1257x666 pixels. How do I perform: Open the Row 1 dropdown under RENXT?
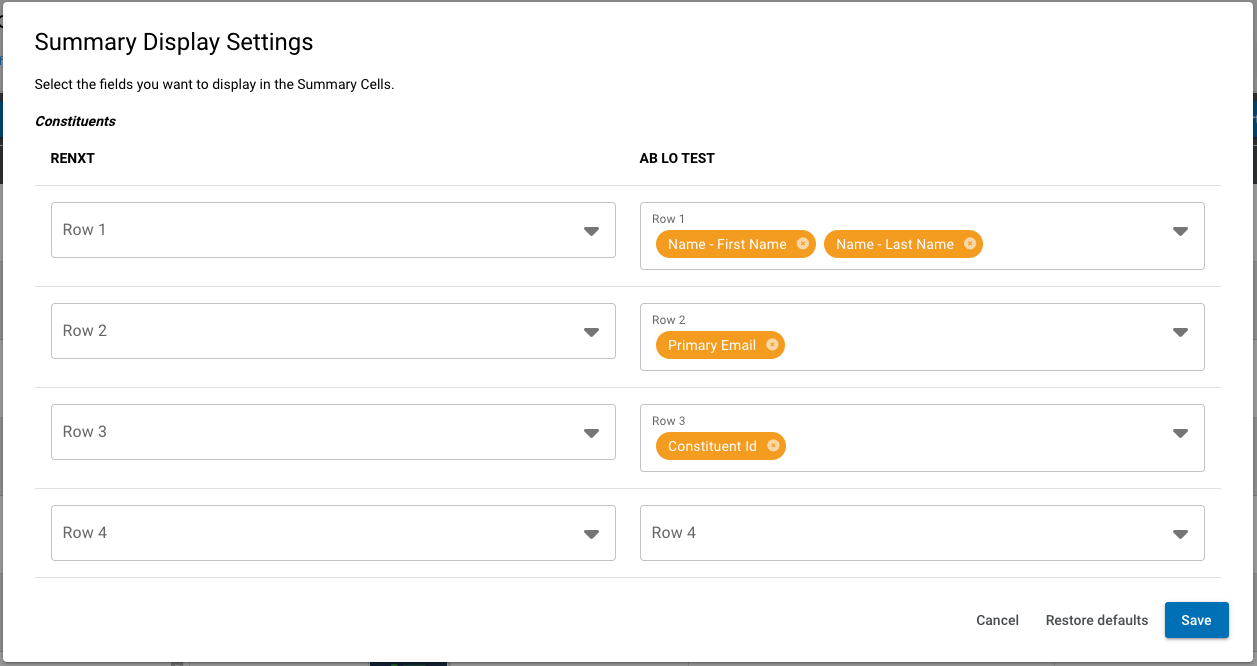tap(590, 230)
